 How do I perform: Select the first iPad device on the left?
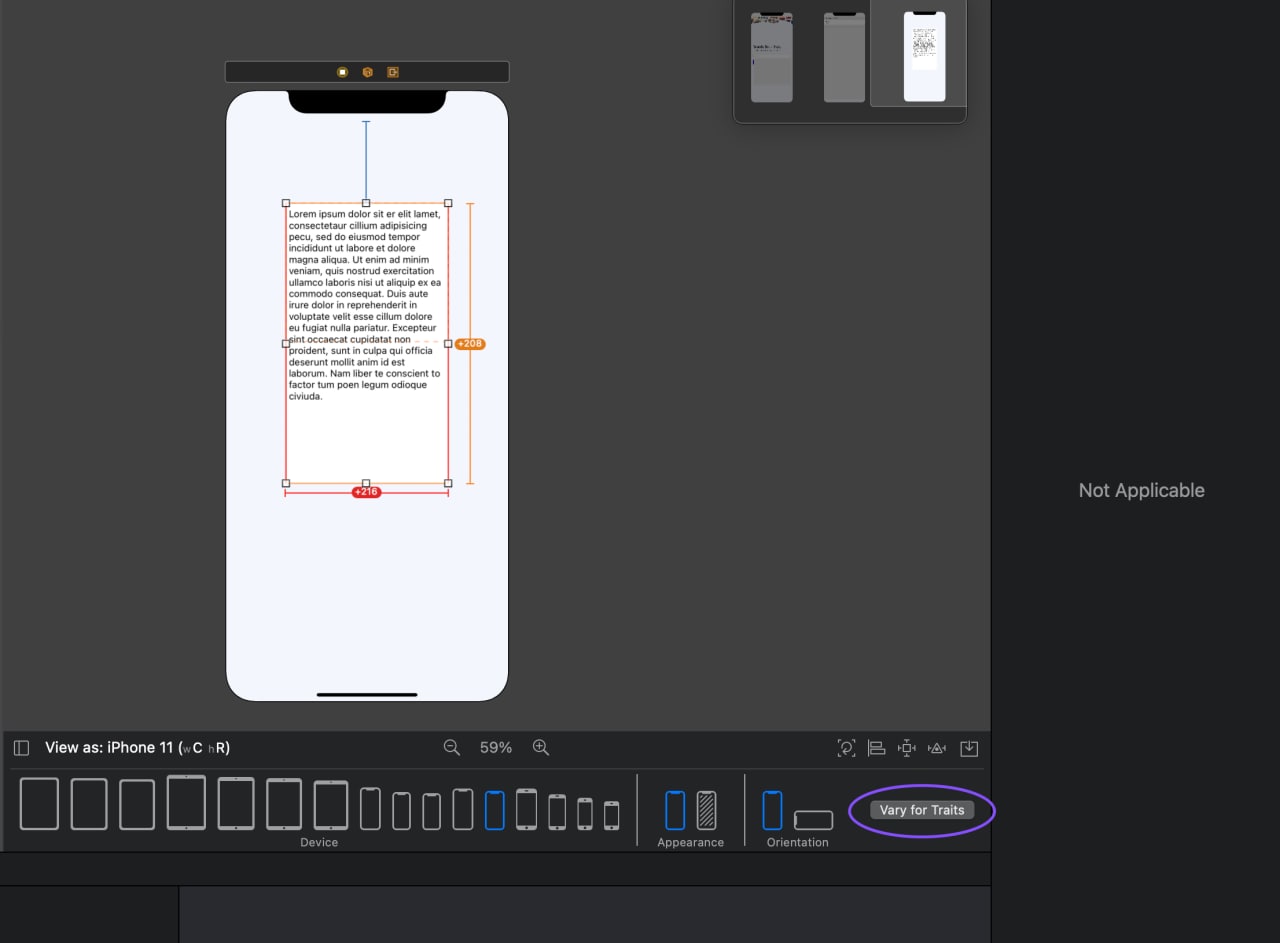click(39, 804)
